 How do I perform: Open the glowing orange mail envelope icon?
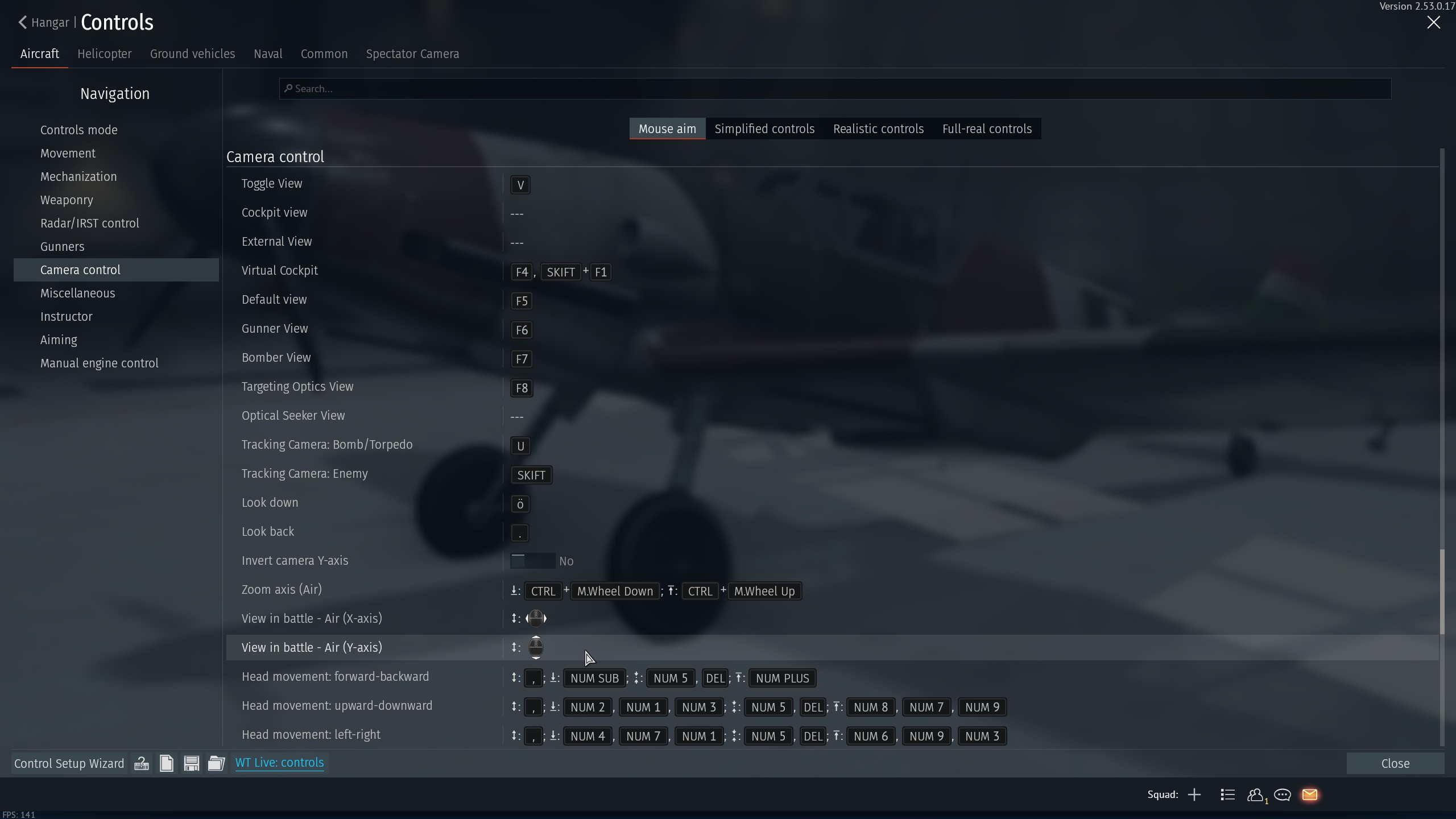pos(1310,795)
